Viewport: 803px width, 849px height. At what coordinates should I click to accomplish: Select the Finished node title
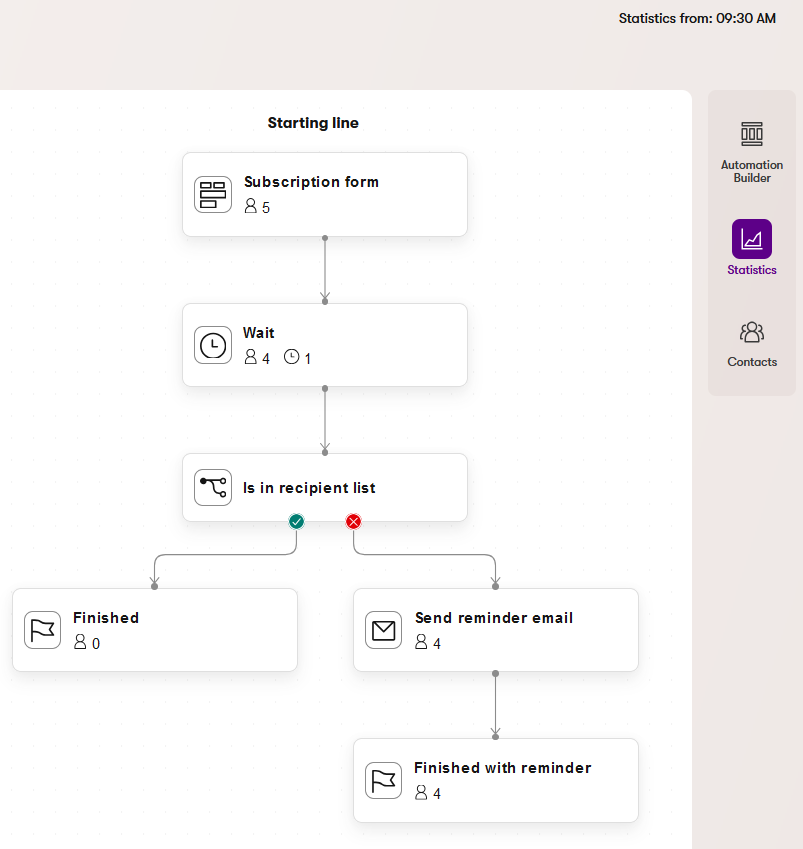pyautogui.click(x=106, y=618)
